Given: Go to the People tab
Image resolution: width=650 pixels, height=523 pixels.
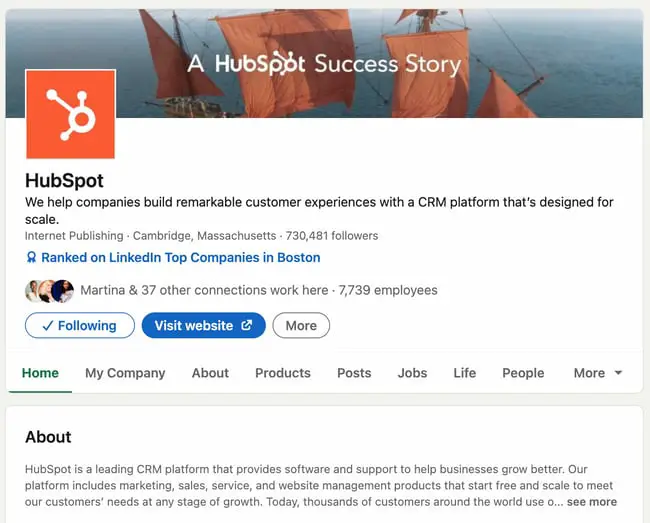Looking at the screenshot, I should tap(523, 373).
